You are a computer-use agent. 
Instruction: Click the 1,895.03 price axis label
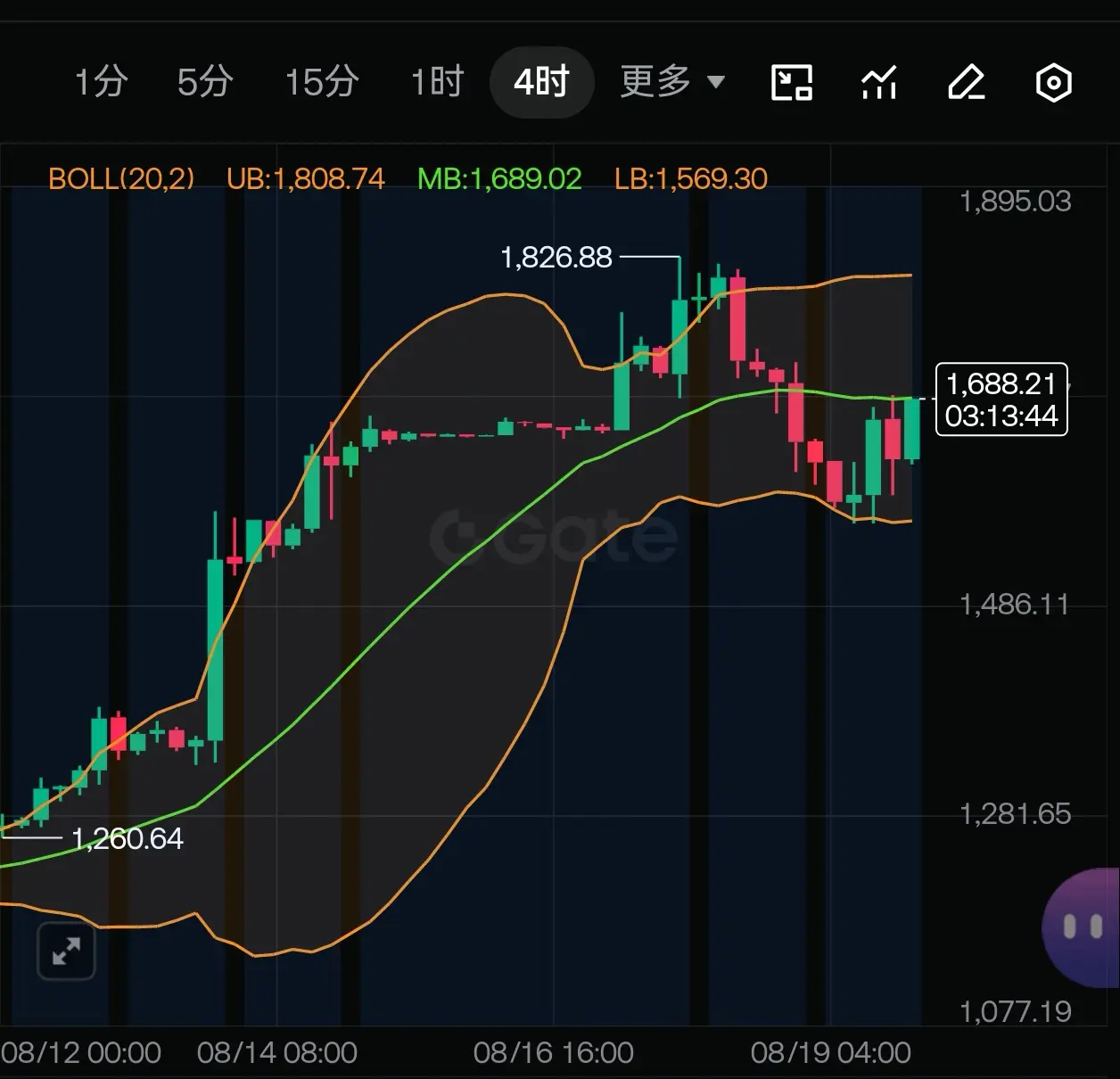(x=1015, y=202)
